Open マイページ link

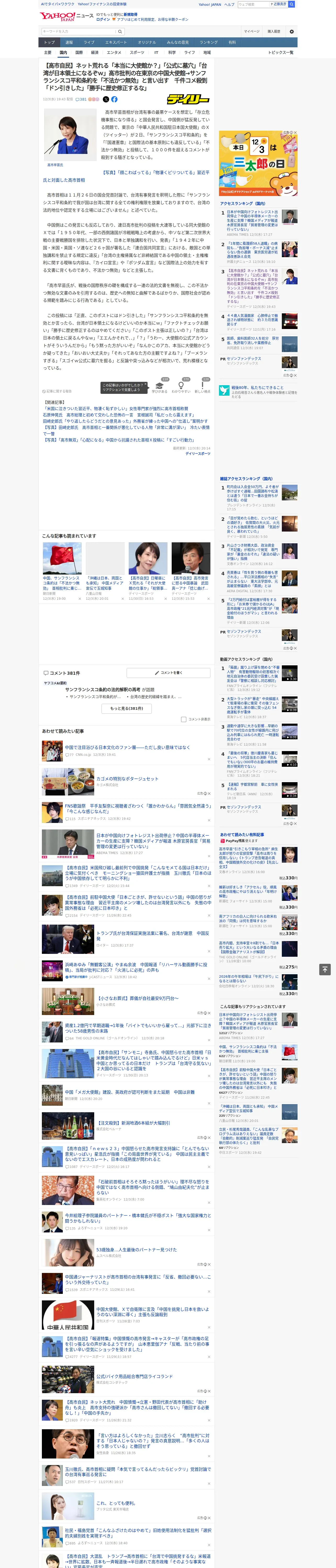point(252,32)
